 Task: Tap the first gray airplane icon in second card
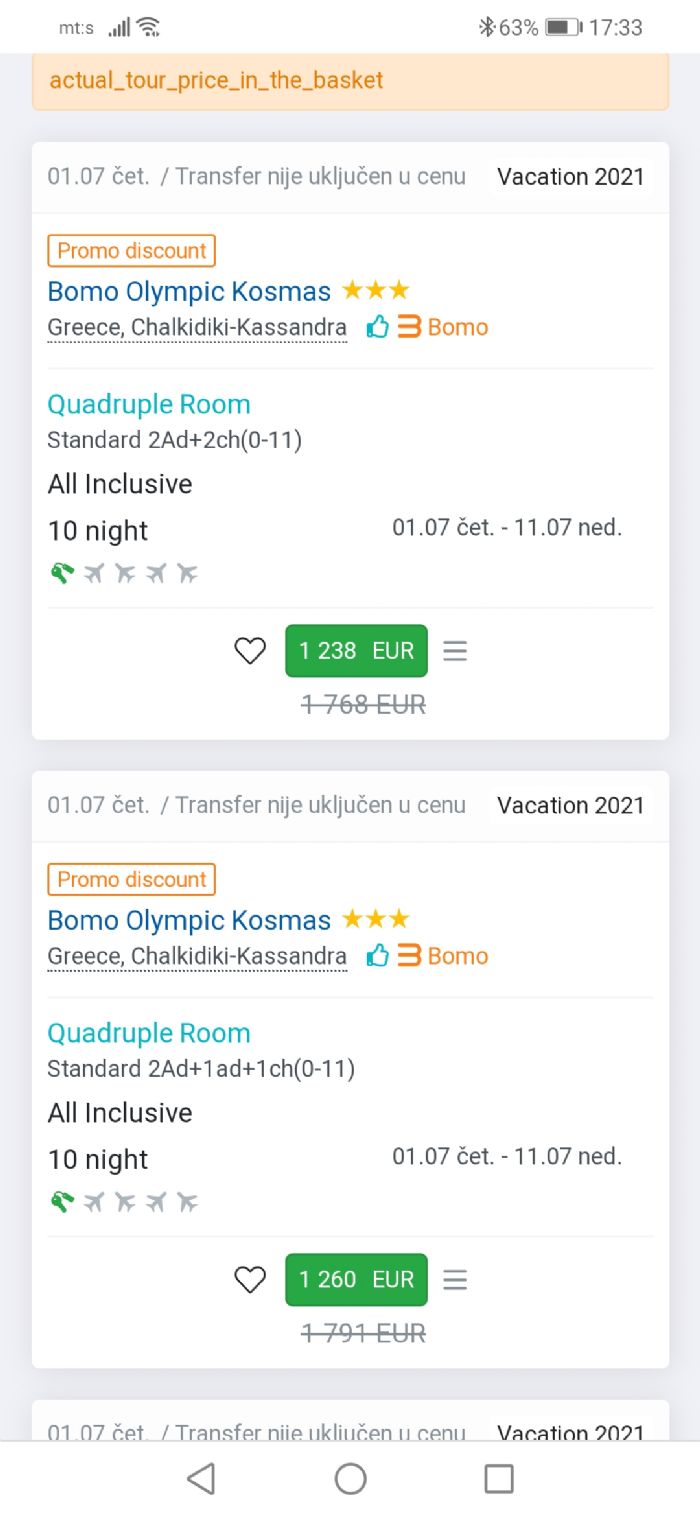[94, 1202]
